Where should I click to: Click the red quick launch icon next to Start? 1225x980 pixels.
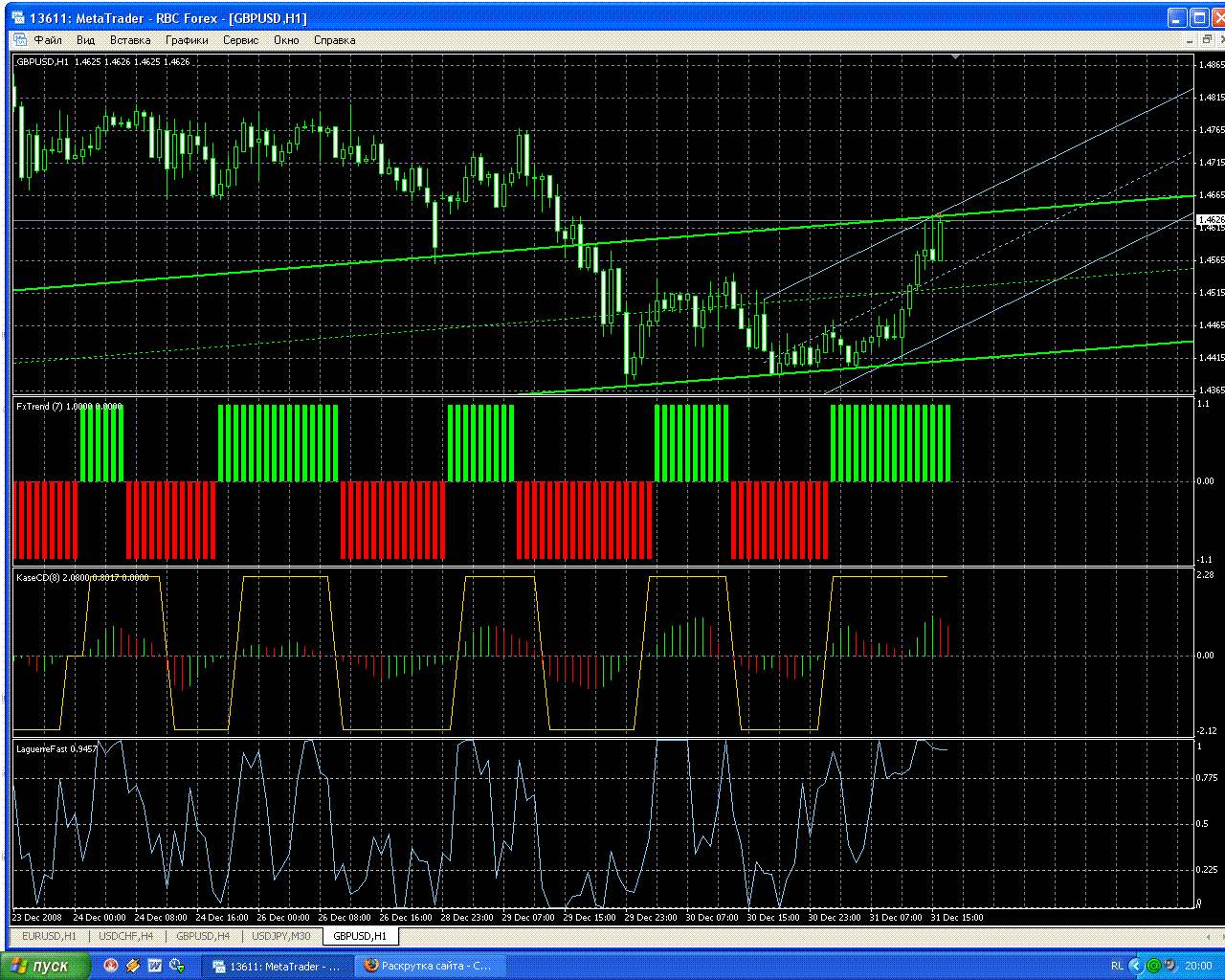click(111, 966)
